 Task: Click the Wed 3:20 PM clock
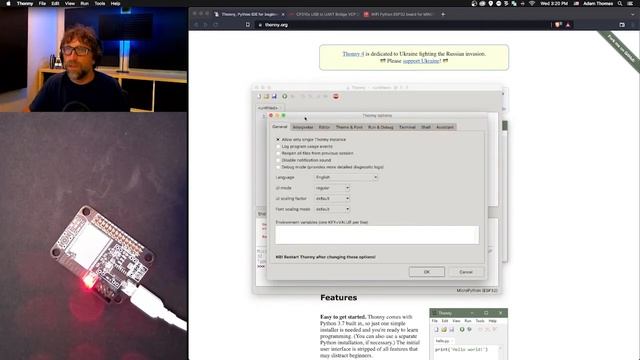pyautogui.click(x=554, y=3)
